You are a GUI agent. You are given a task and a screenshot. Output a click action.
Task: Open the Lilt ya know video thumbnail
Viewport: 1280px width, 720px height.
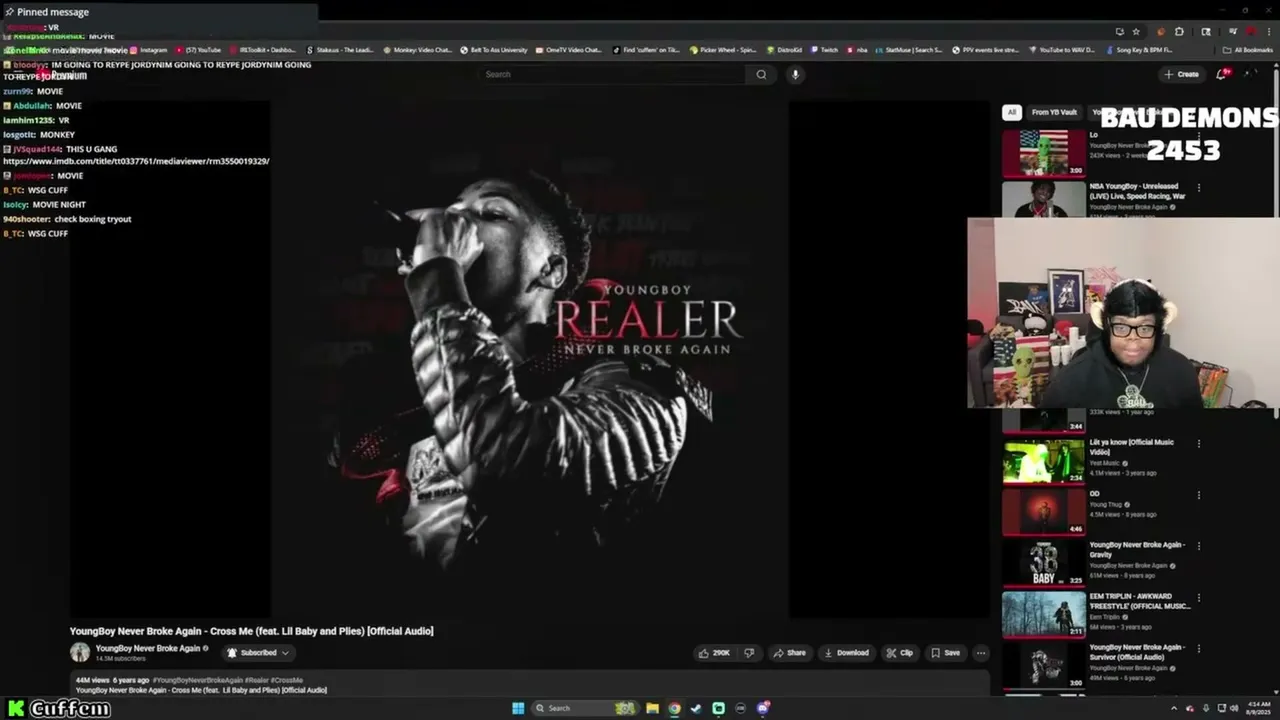[x=1044, y=461]
